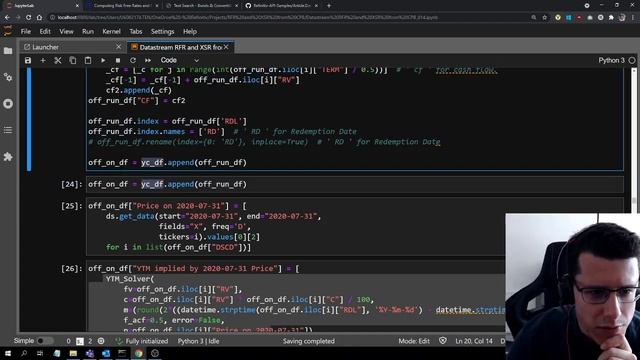This screenshot has height=360, width=640.
Task: Open the File menu
Action: click(26, 31)
